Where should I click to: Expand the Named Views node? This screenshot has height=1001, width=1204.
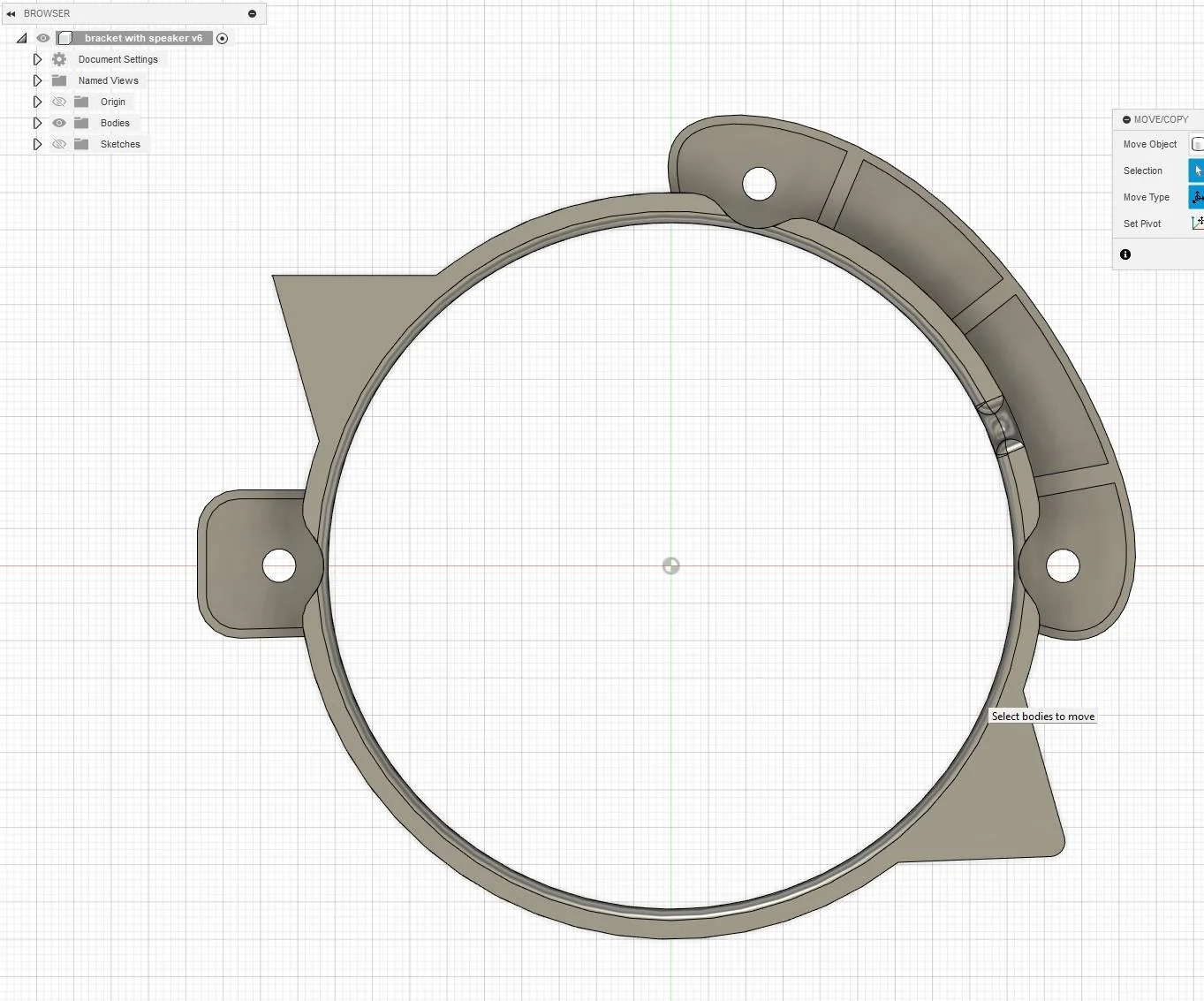point(37,80)
